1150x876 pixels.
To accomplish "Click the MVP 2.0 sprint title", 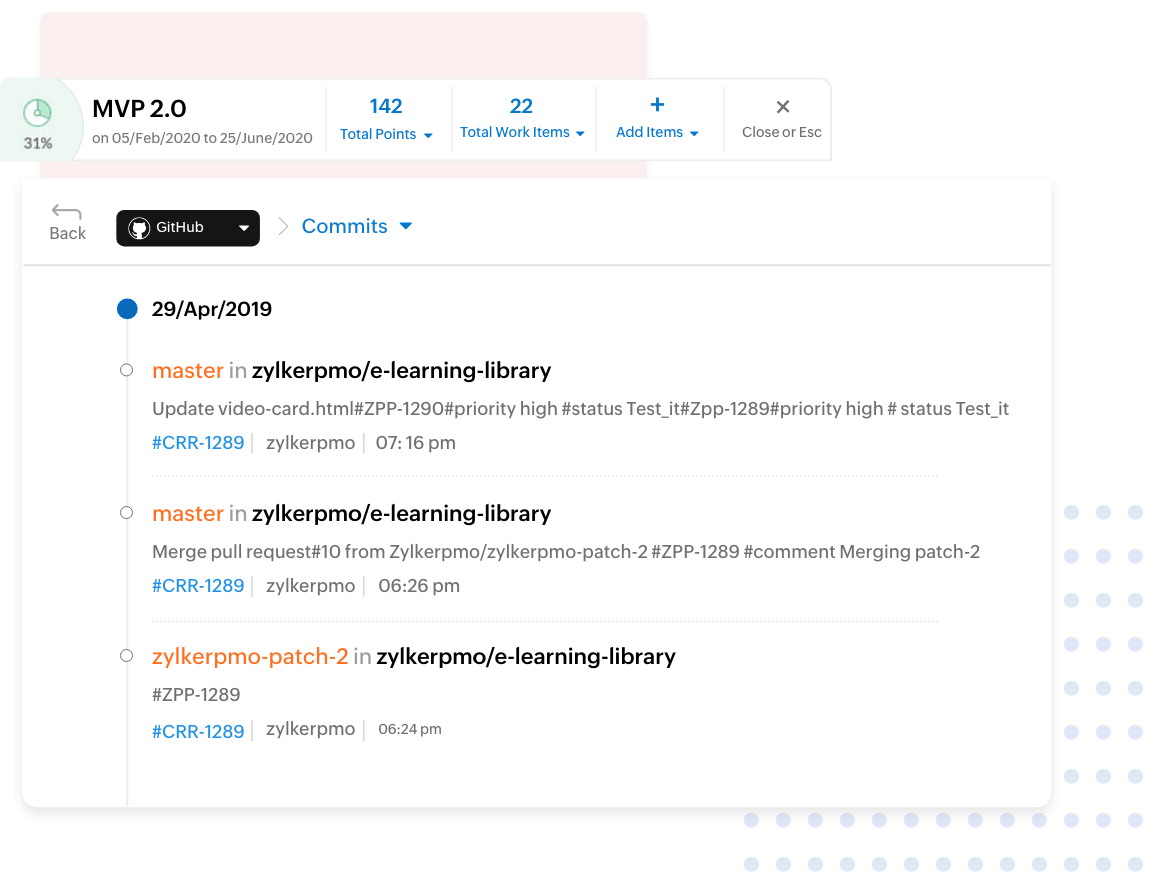I will point(139,109).
